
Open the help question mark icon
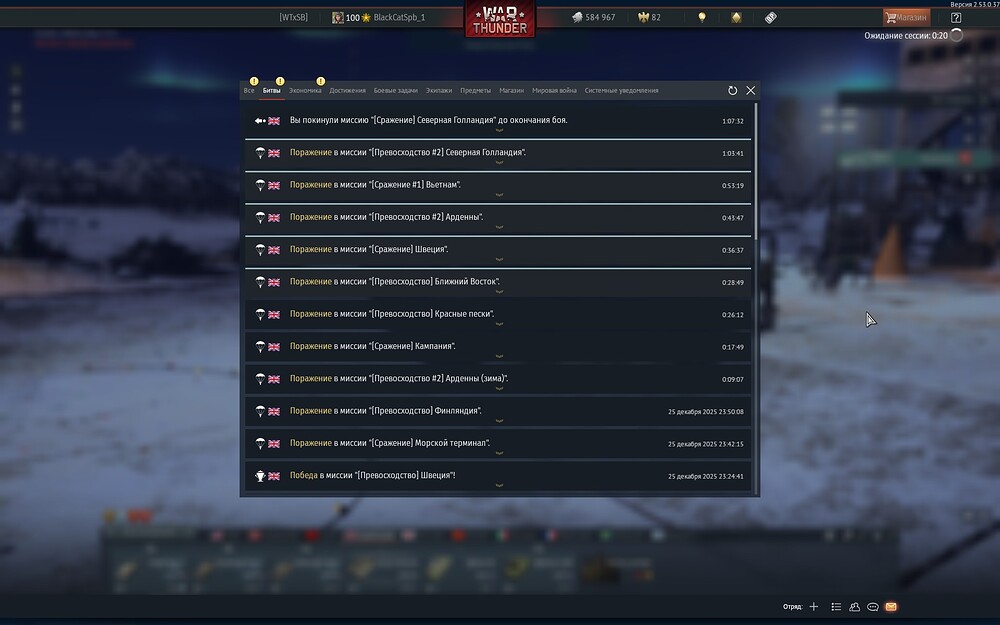point(955,18)
